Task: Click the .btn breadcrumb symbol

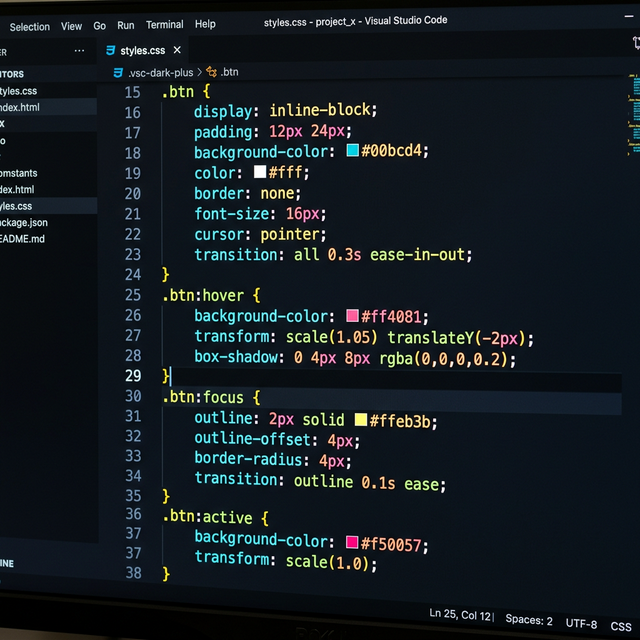Action: tap(229, 72)
